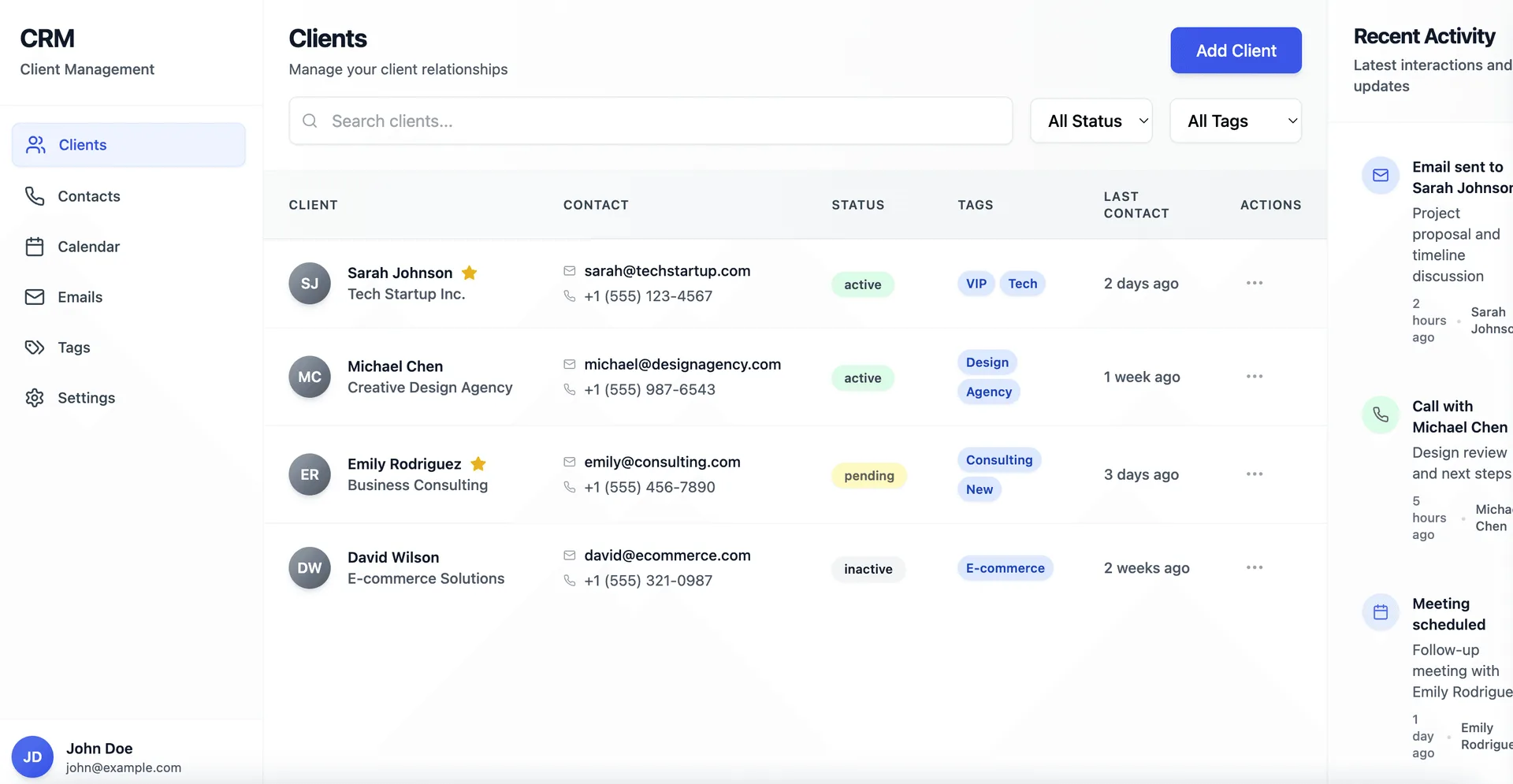1513x784 pixels.
Task: Click the emily@consulting.com email address
Action: [x=663, y=463]
